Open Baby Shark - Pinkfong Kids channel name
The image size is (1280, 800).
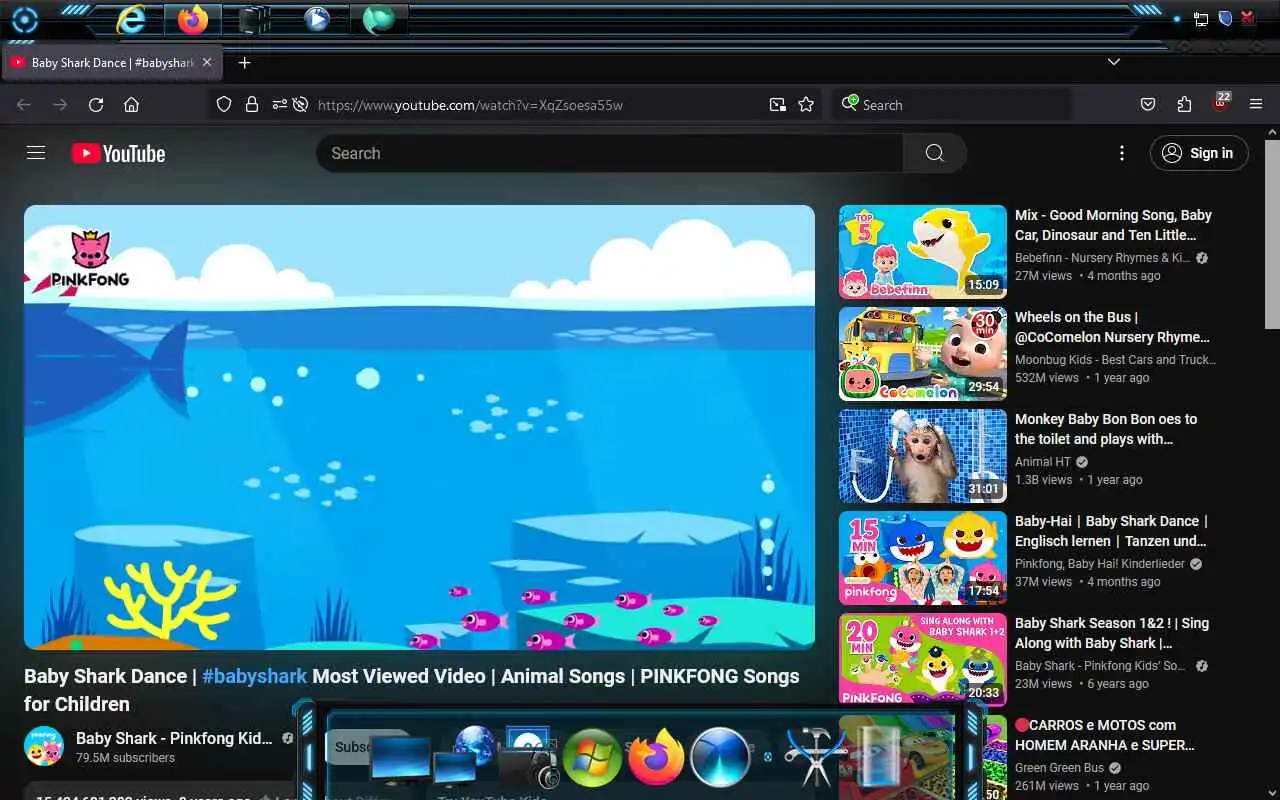[174, 738]
